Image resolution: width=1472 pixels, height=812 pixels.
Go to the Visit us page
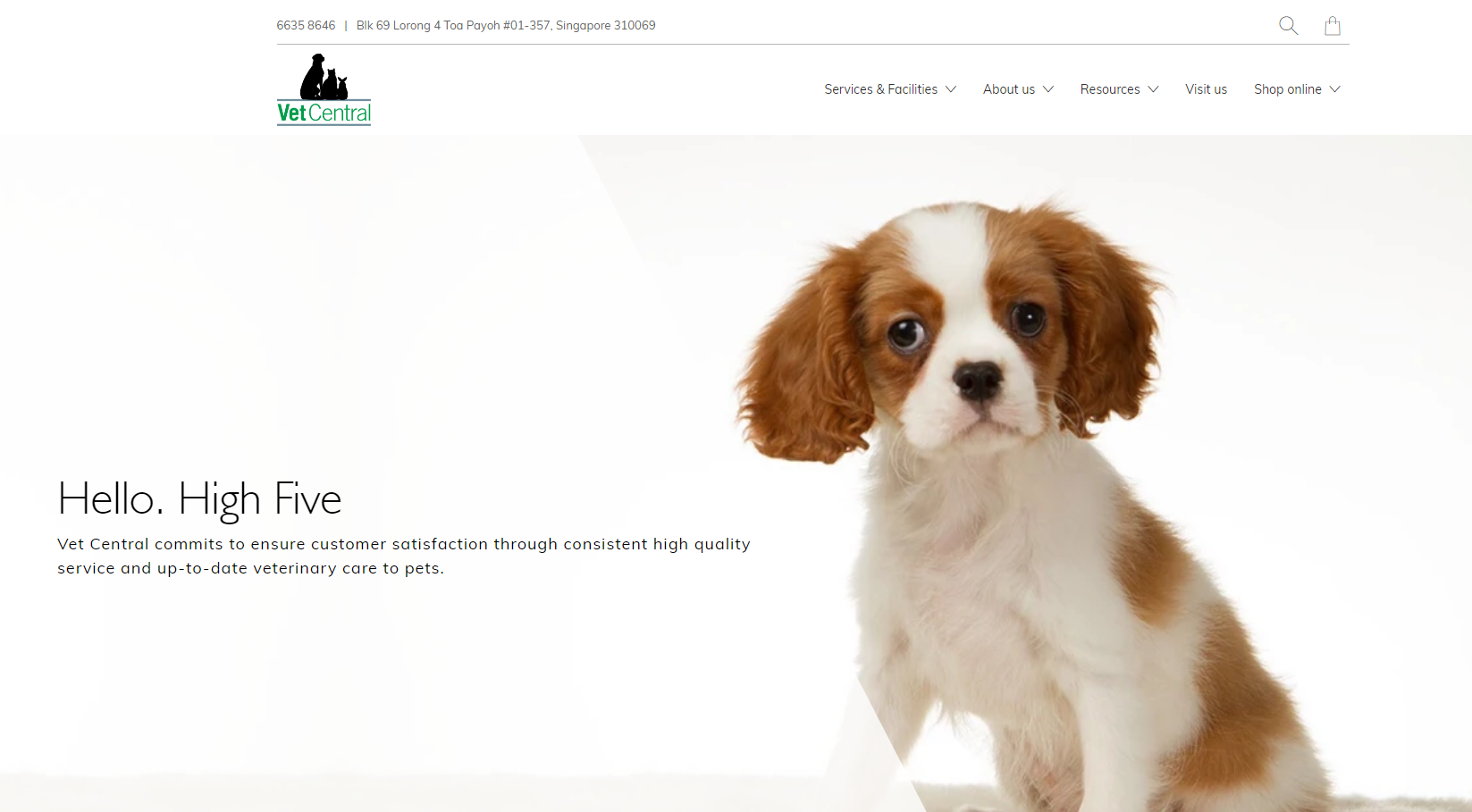click(1206, 89)
